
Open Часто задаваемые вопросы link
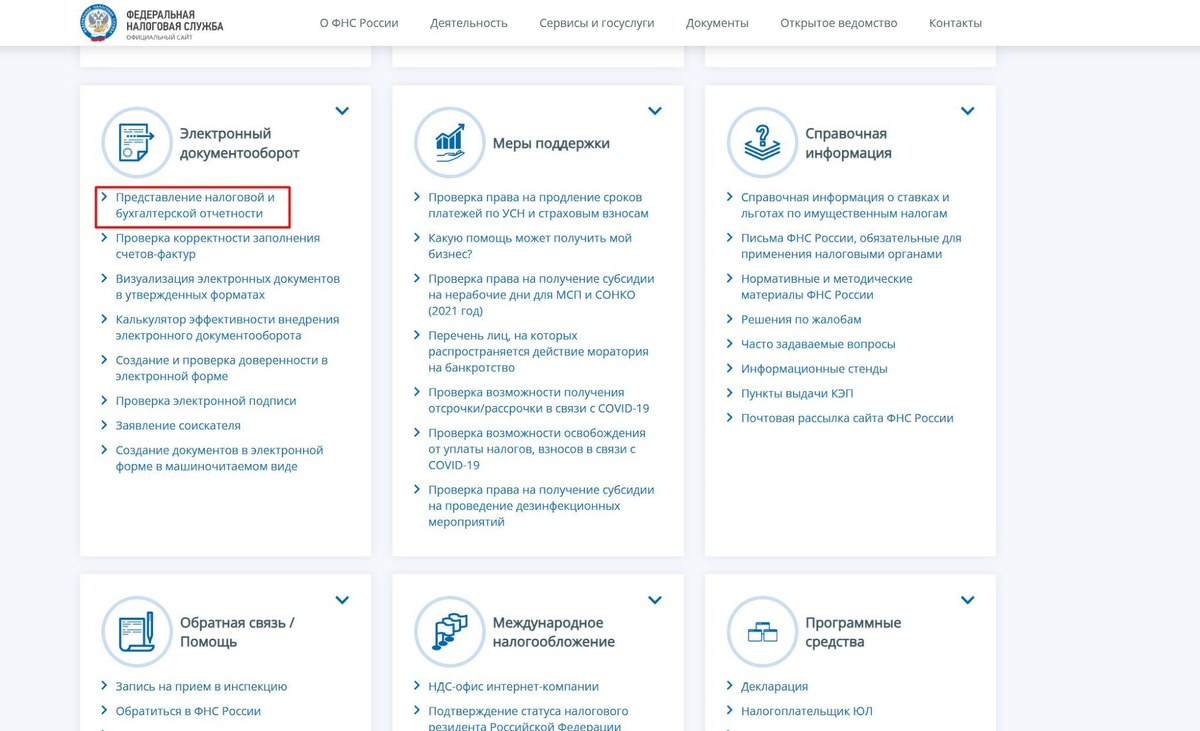(818, 344)
